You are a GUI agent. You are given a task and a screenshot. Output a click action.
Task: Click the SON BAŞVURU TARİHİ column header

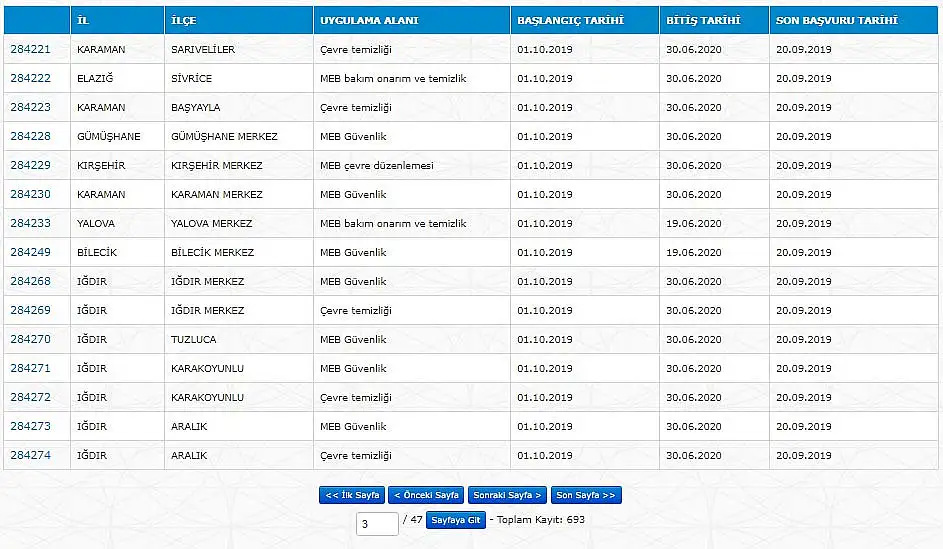click(x=853, y=20)
